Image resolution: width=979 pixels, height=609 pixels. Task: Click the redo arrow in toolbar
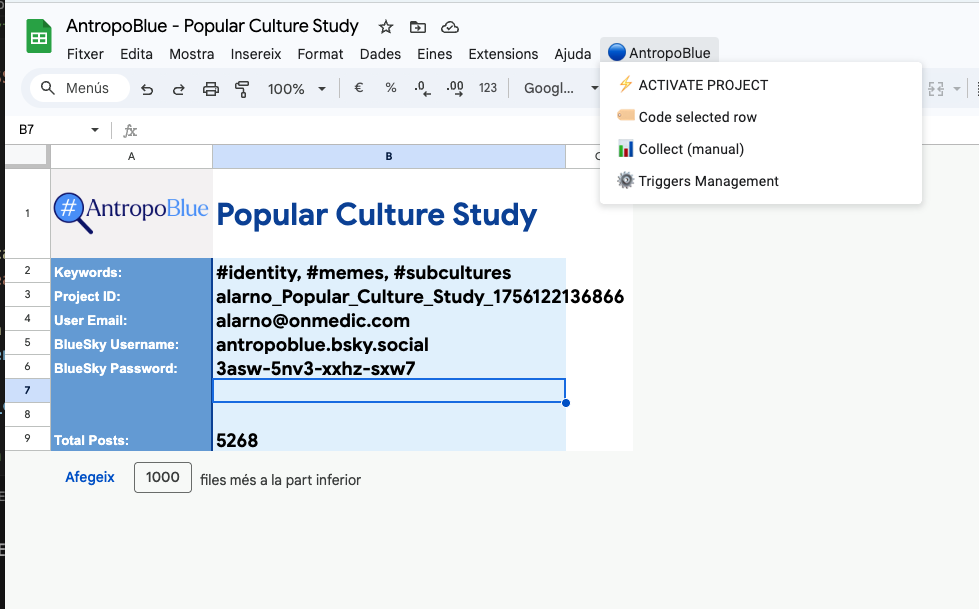click(179, 89)
